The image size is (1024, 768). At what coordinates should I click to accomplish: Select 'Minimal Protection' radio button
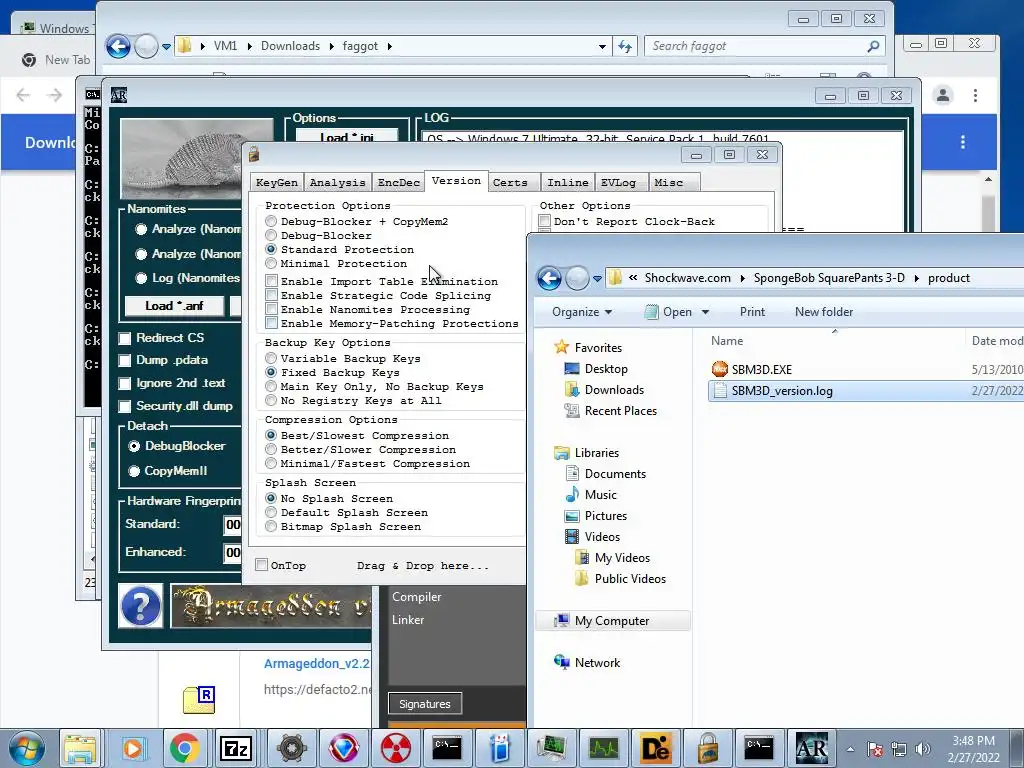(271, 263)
